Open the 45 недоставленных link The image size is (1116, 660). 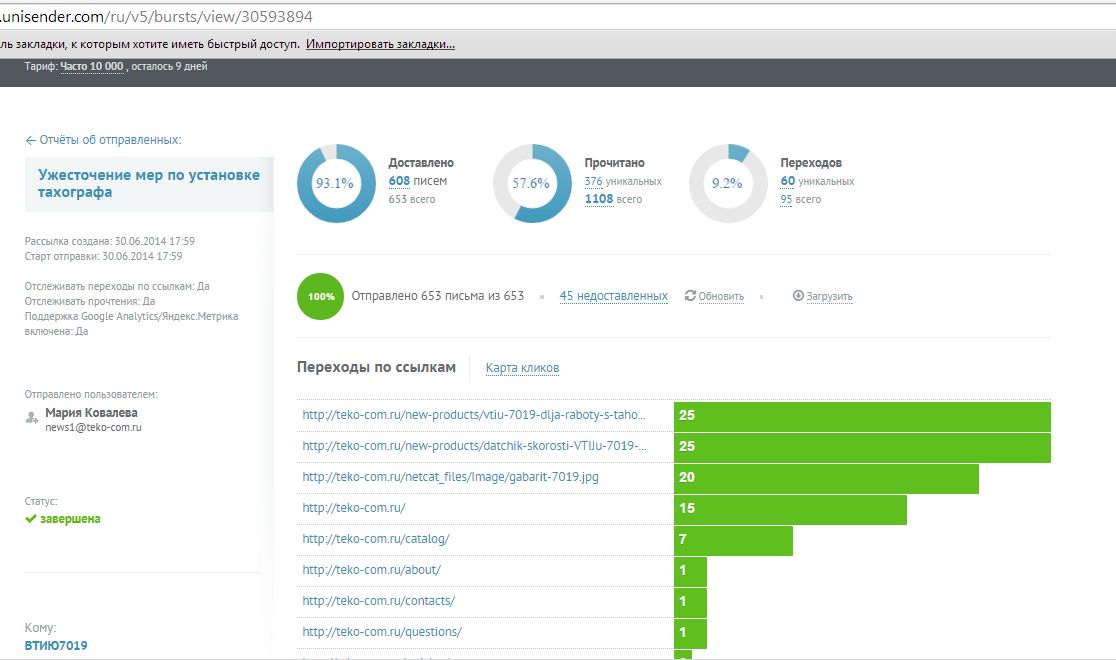point(614,296)
